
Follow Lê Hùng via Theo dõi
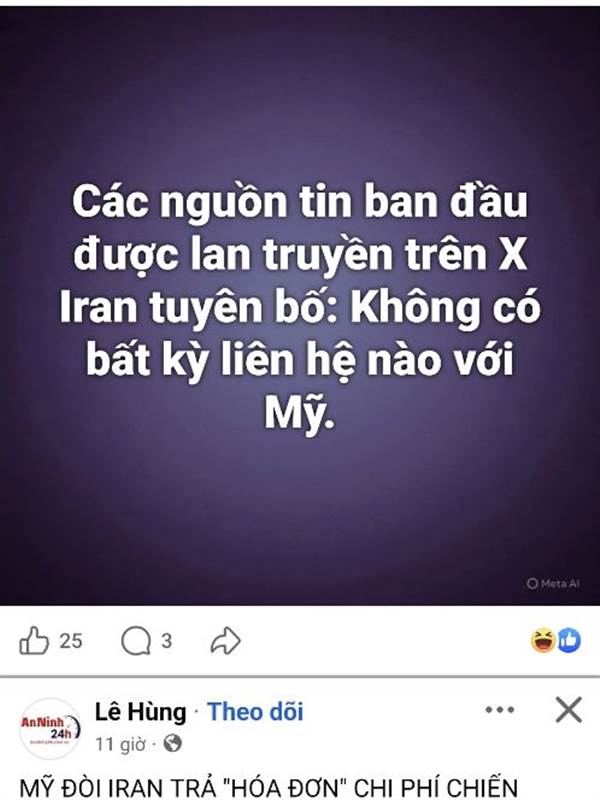click(255, 711)
